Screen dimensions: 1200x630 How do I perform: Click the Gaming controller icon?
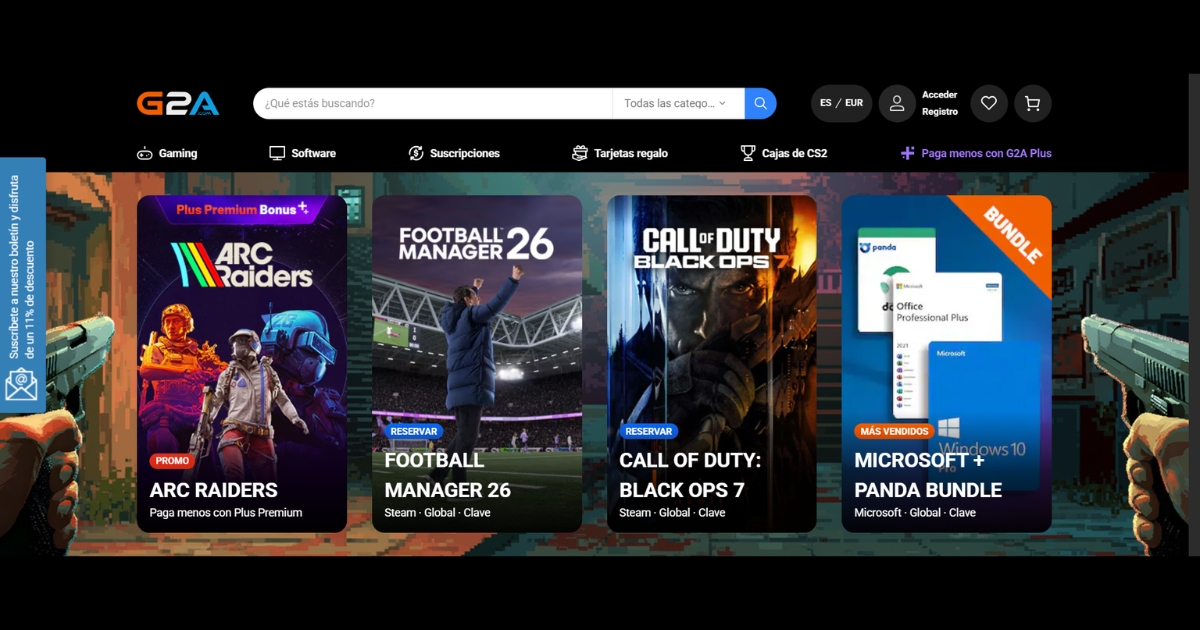tap(145, 153)
